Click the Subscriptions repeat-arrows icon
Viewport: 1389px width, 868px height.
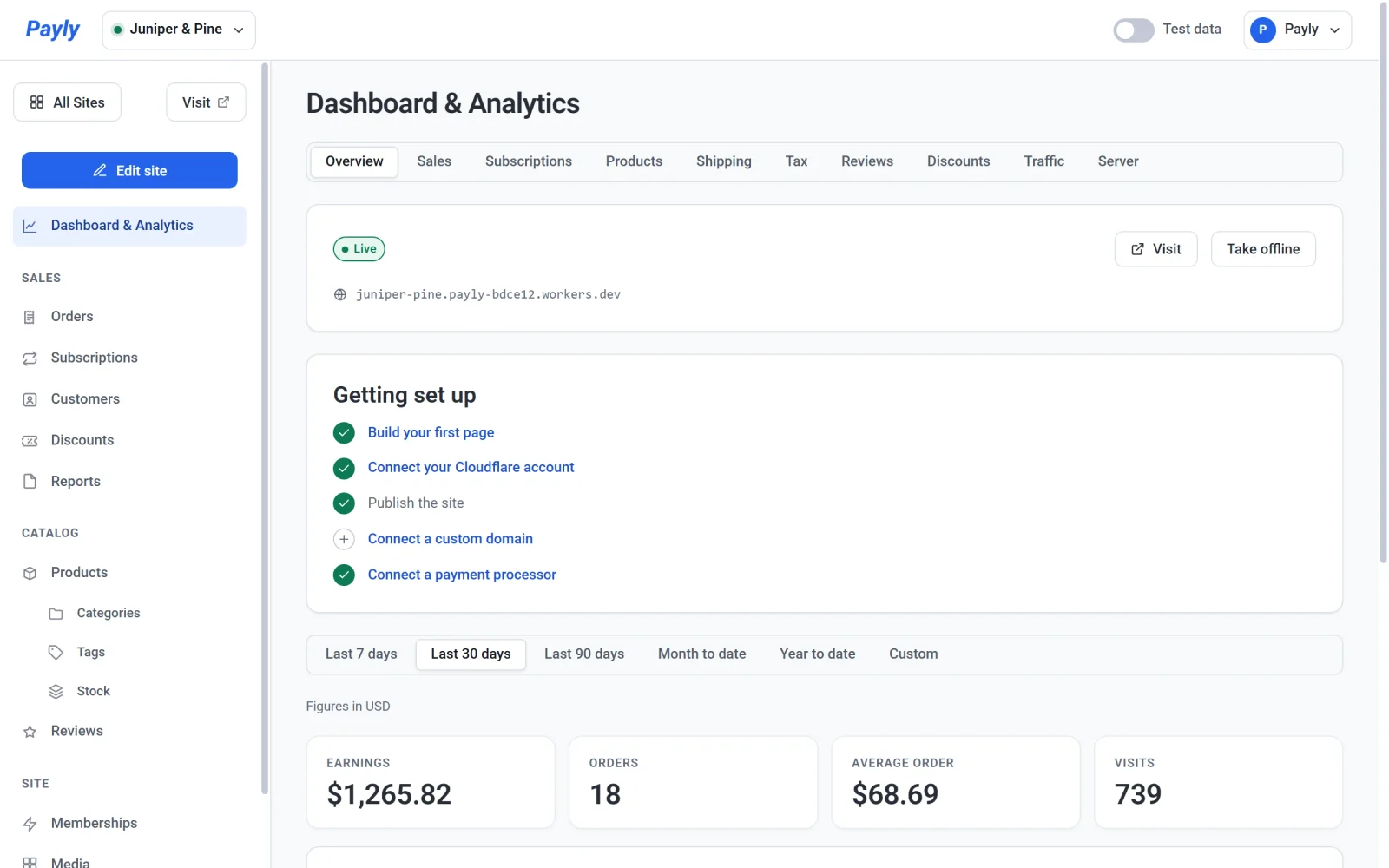[x=30, y=358]
